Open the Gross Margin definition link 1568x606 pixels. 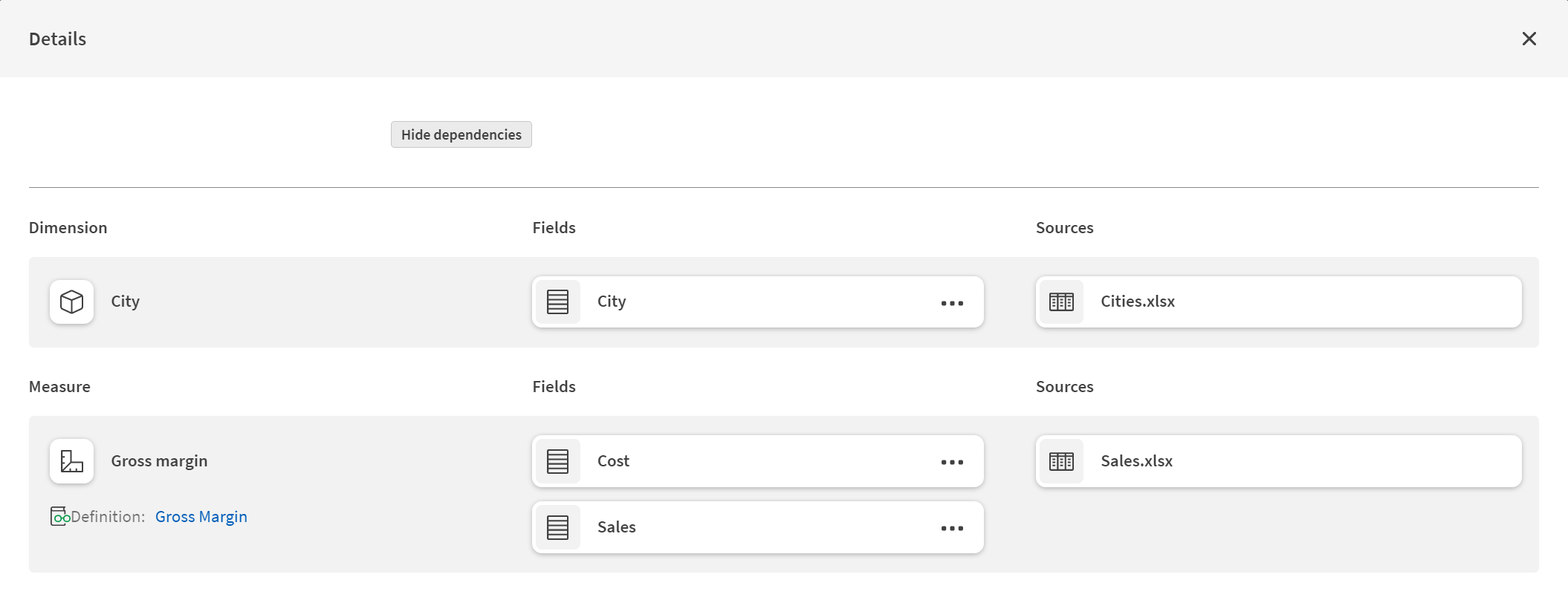point(201,517)
